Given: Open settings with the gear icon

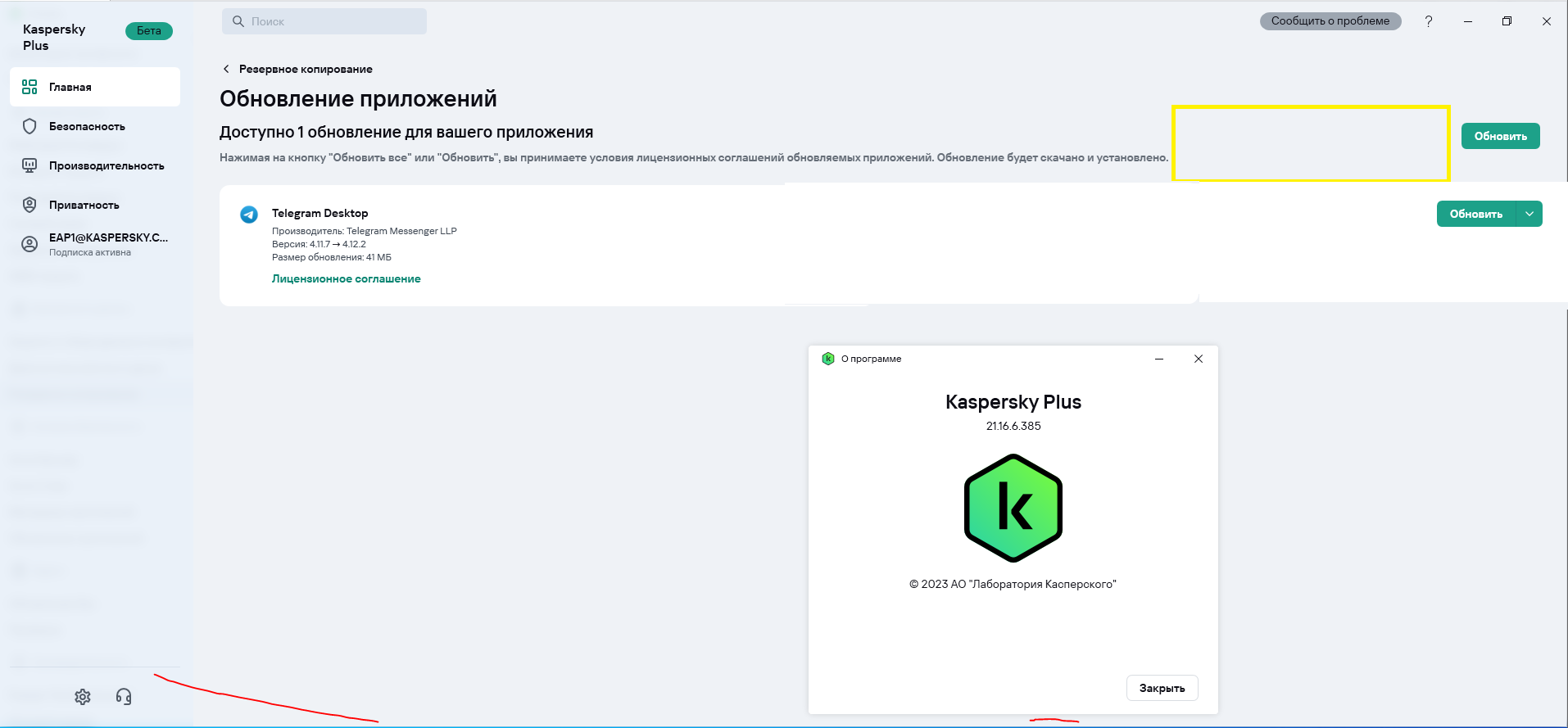Looking at the screenshot, I should pyautogui.click(x=83, y=697).
